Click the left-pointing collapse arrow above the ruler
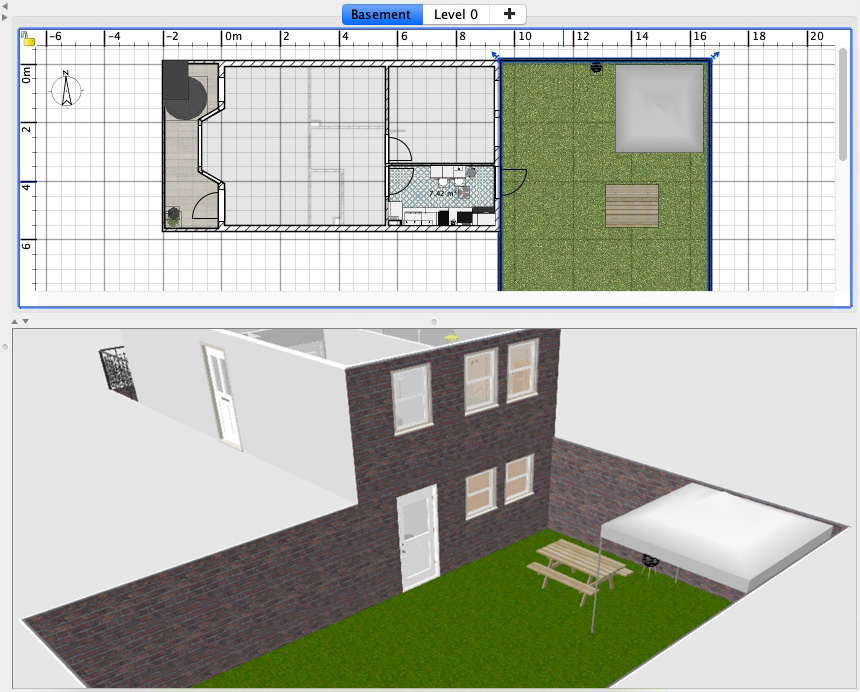The image size is (860, 692). [x=5, y=7]
